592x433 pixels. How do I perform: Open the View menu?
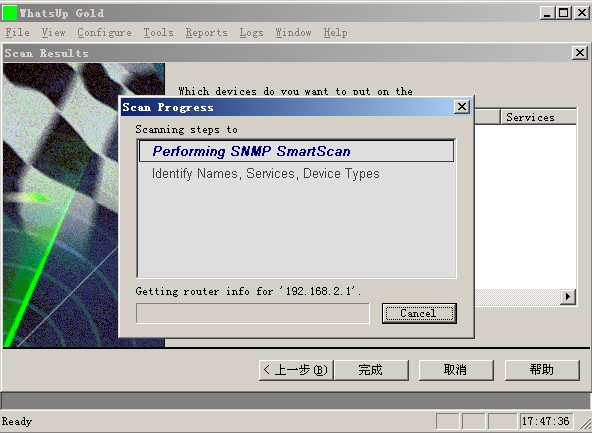click(x=53, y=32)
